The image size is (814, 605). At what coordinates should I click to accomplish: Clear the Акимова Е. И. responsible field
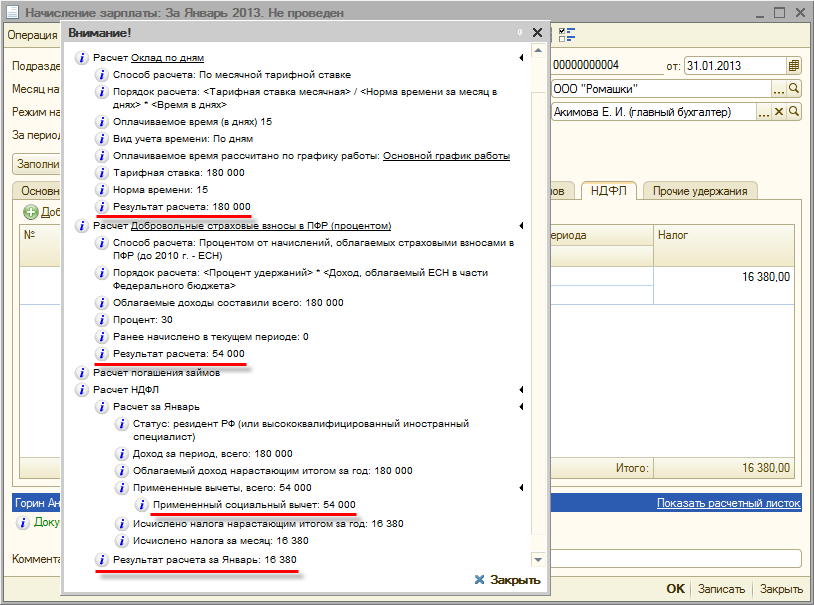click(779, 112)
